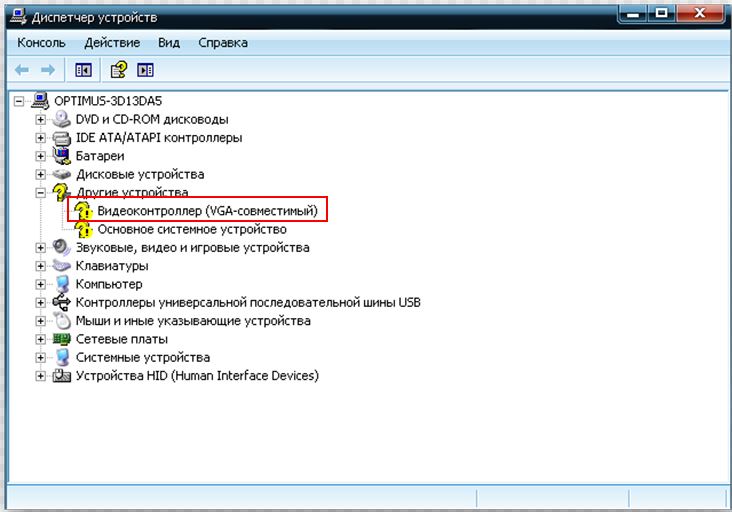Minimize the Диспетчер устройств window

(x=633, y=14)
